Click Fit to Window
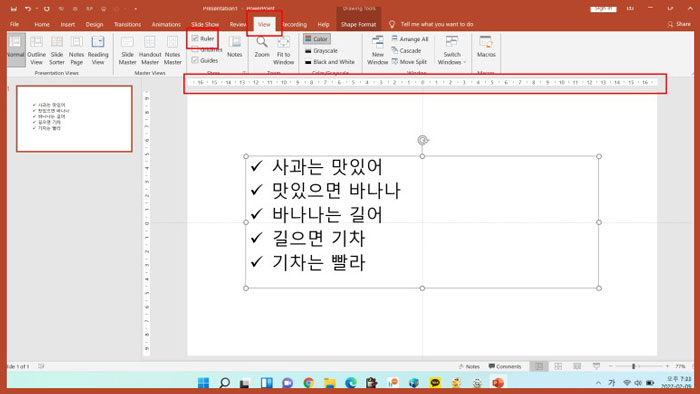Image resolution: width=700 pixels, height=394 pixels. coord(283,50)
